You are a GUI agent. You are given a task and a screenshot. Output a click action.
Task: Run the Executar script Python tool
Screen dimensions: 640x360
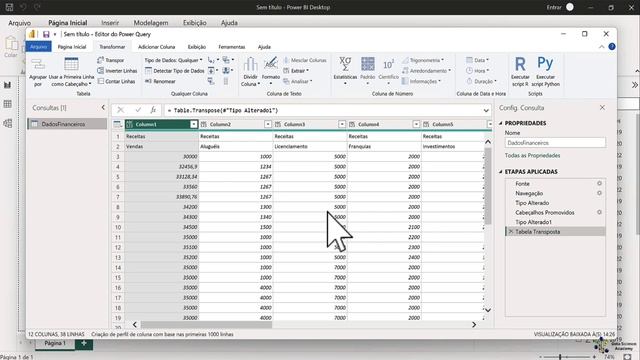point(545,71)
